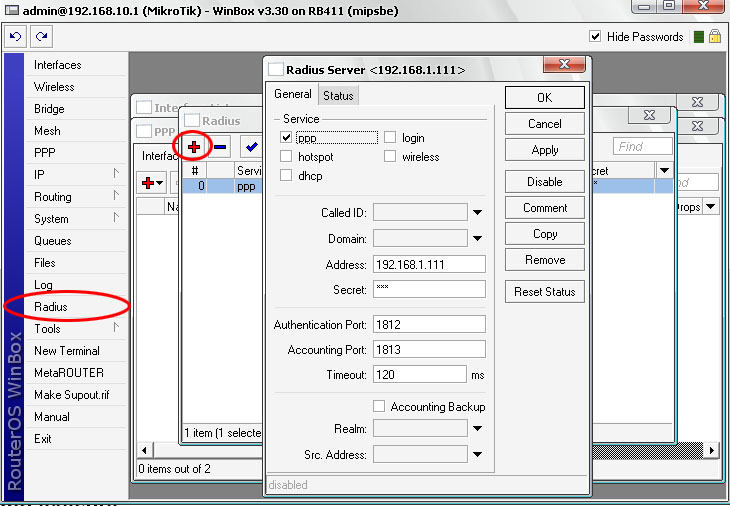Click the Redo arrow in the WinBox toolbar
This screenshot has height=506, width=730.
click(x=41, y=37)
